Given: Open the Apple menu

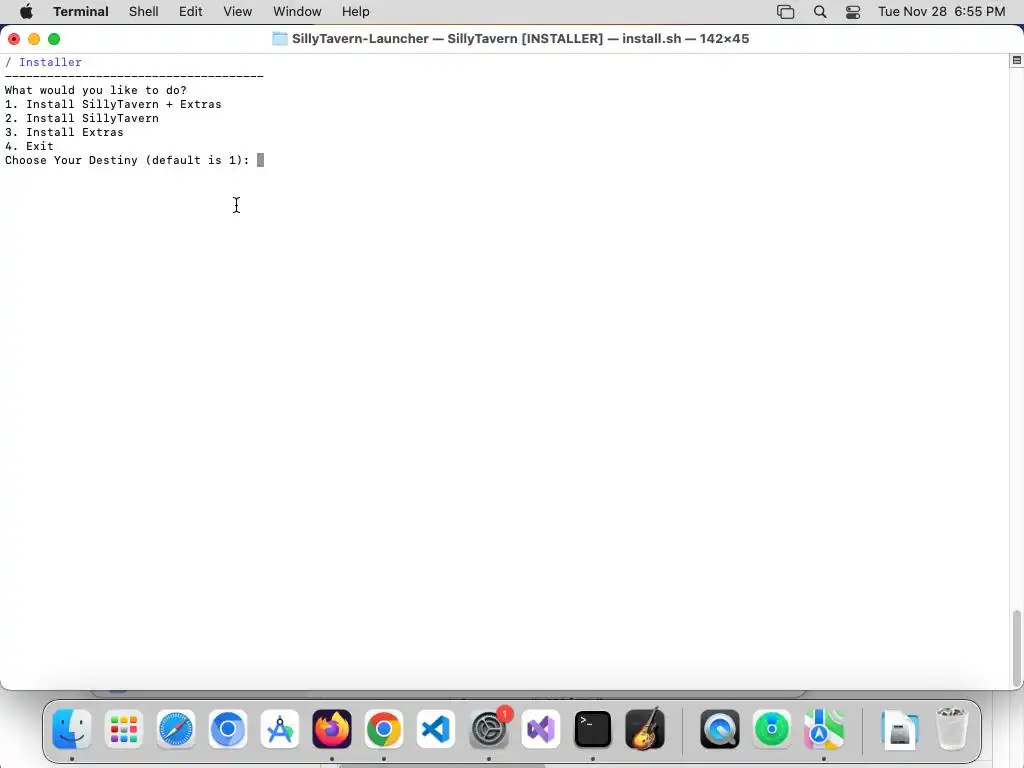Looking at the screenshot, I should [x=26, y=12].
